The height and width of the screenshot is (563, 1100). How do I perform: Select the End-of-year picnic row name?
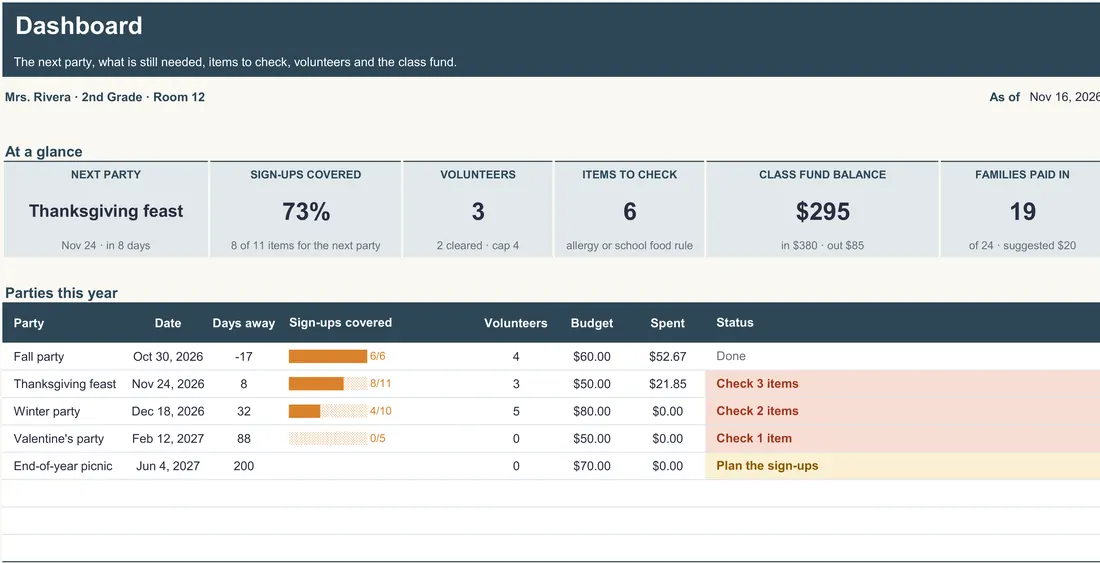(x=62, y=466)
